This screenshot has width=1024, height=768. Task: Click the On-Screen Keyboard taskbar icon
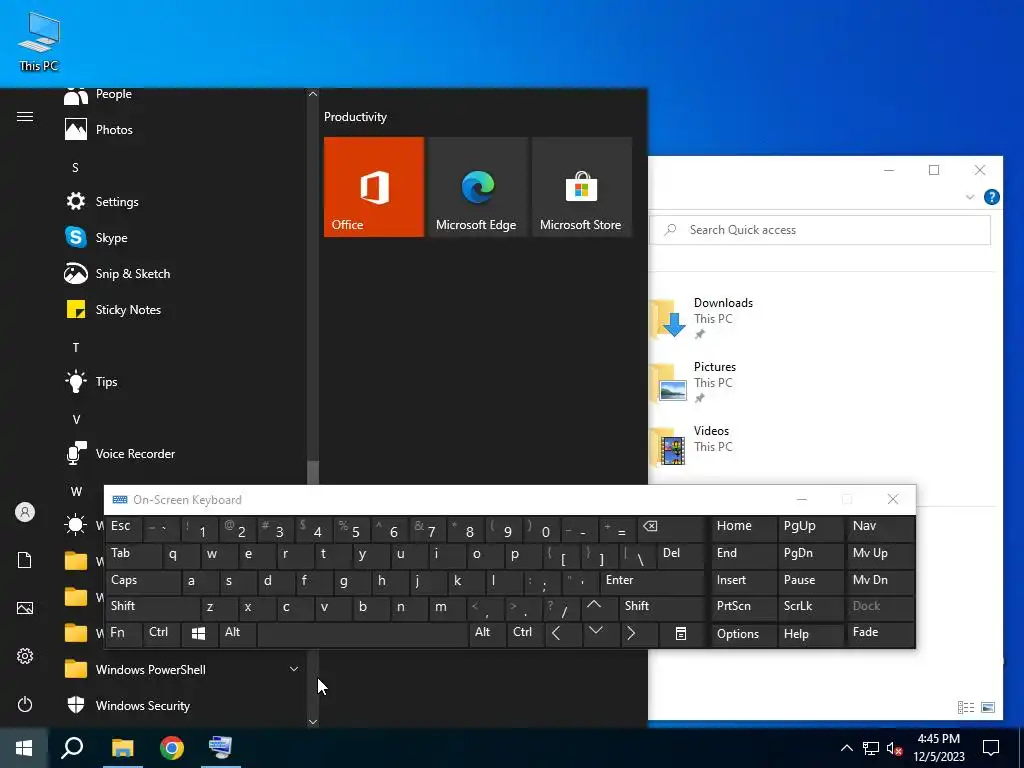221,747
